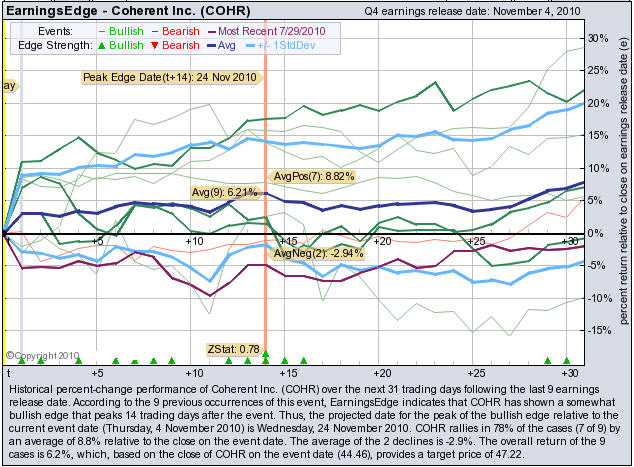Select the AvgPos(7): 8.82% data label
Screen dimensions: 634x467
[x=314, y=177]
